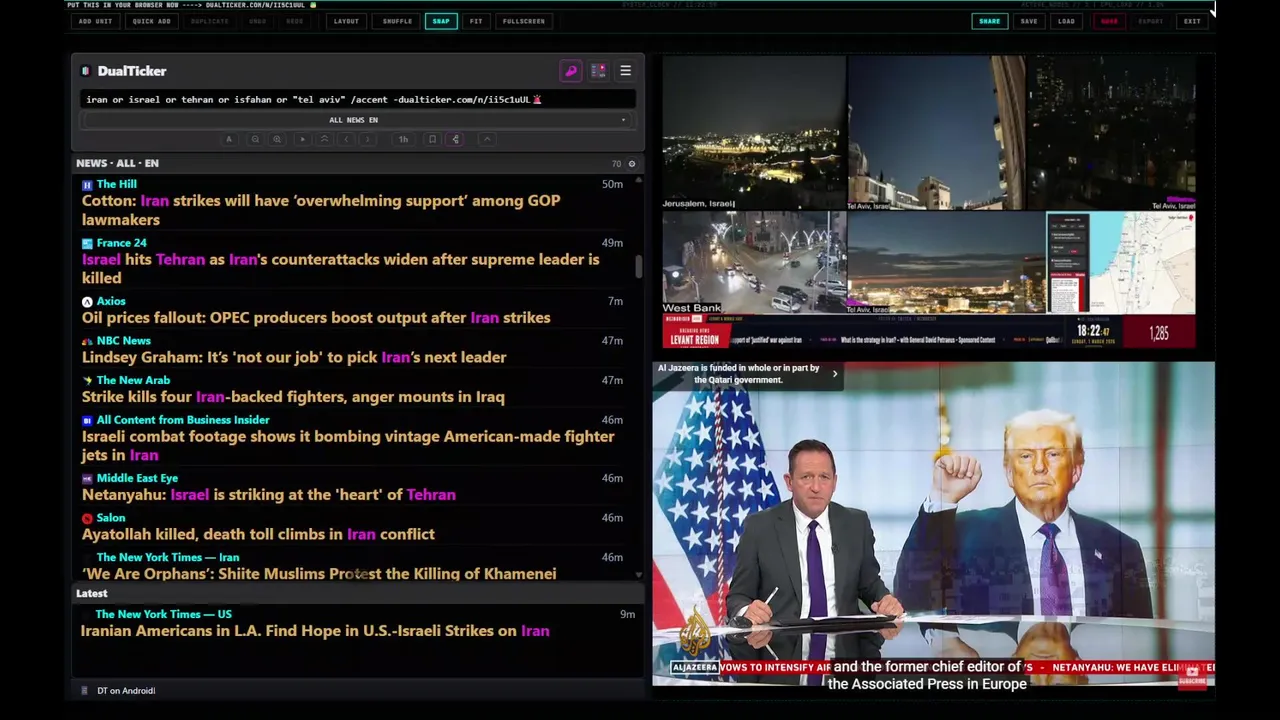Click the France 24 source icon

click(87, 243)
